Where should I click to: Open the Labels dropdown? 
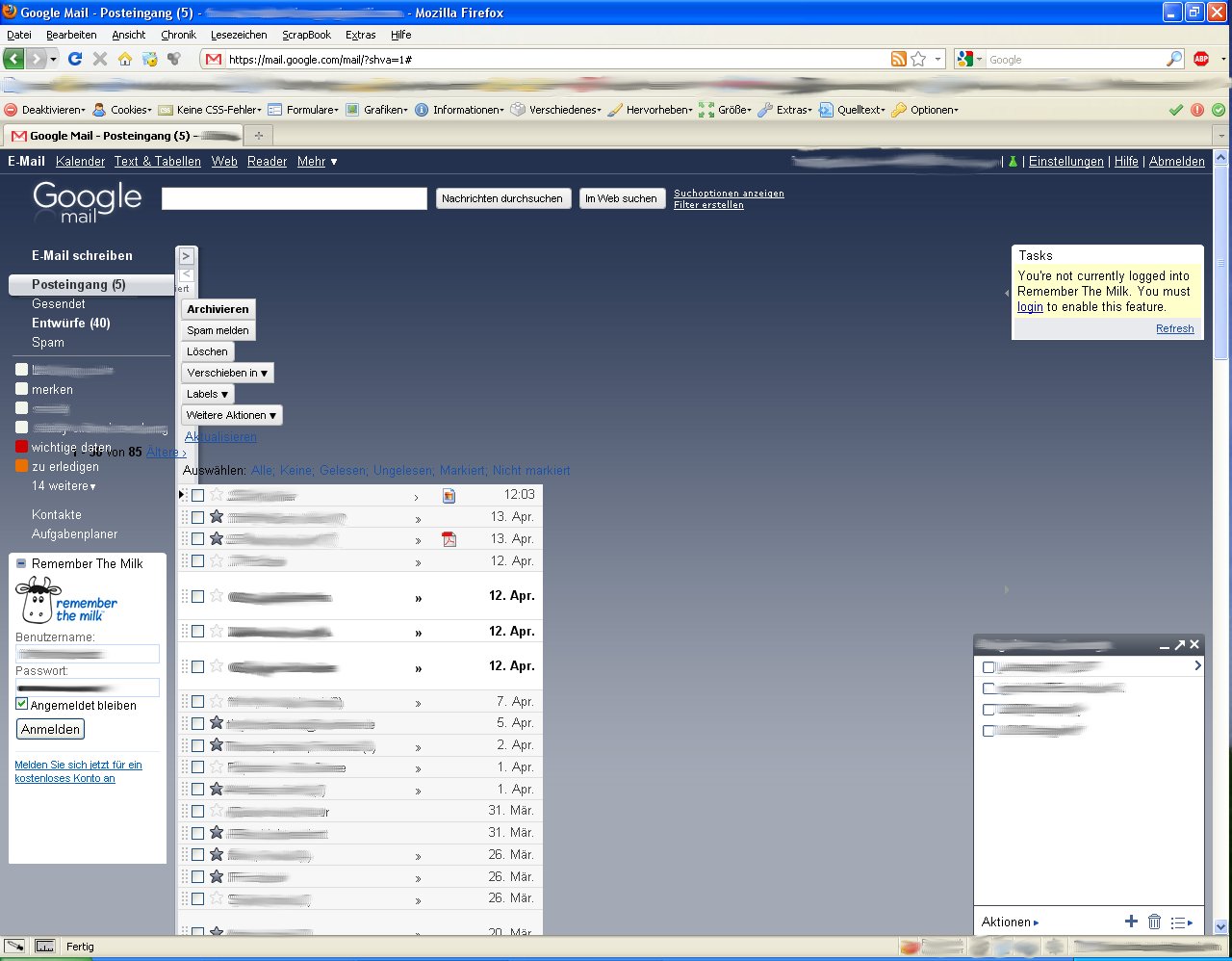[208, 394]
